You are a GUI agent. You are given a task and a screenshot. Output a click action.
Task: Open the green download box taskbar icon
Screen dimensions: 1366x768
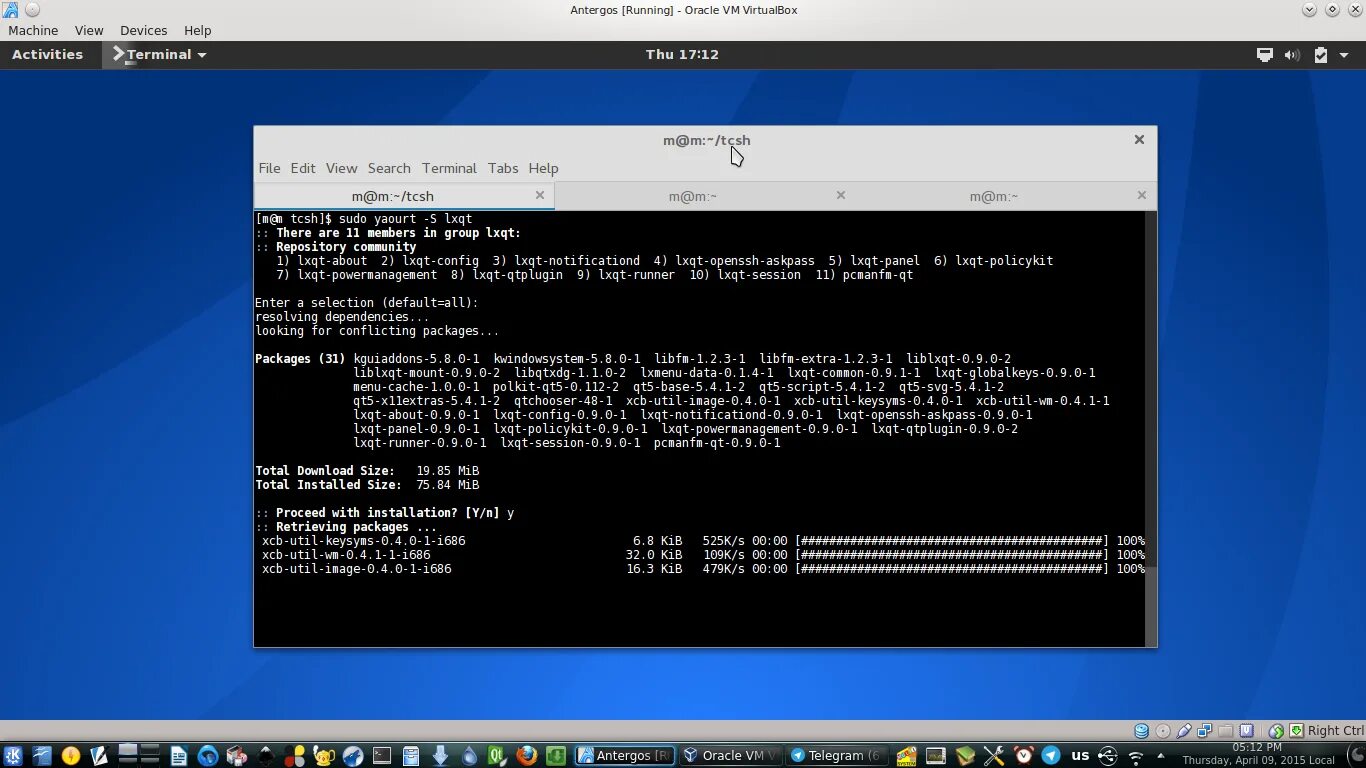[556, 756]
